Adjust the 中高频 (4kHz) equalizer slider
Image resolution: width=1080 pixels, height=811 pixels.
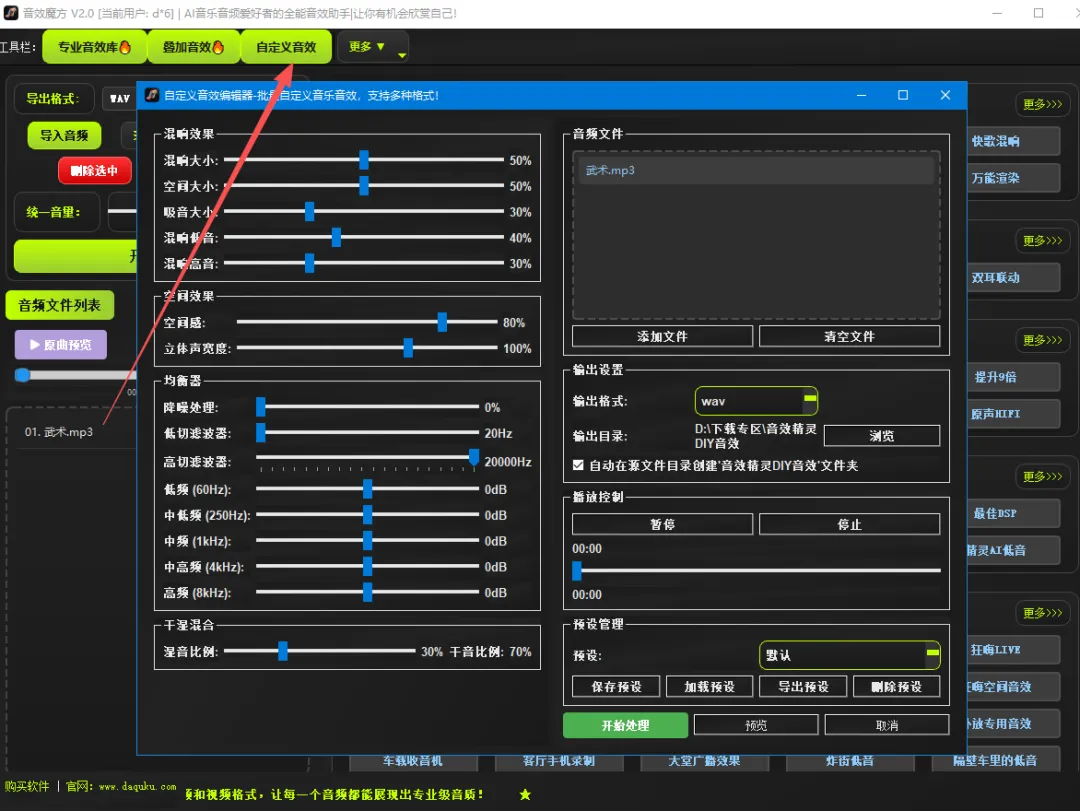point(367,566)
